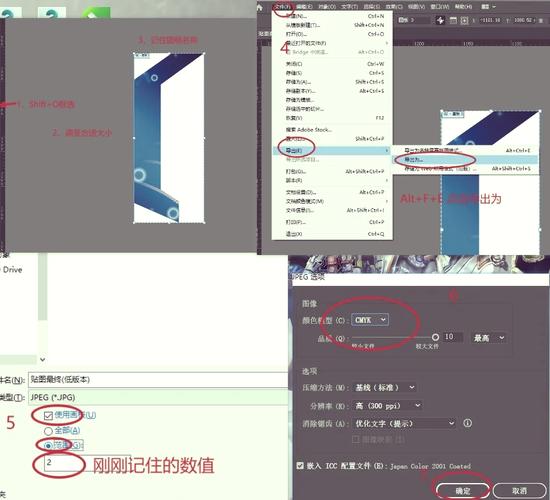Open the Help (帮助) menu
Viewport: 550px width, 500px height.
[463, 7]
